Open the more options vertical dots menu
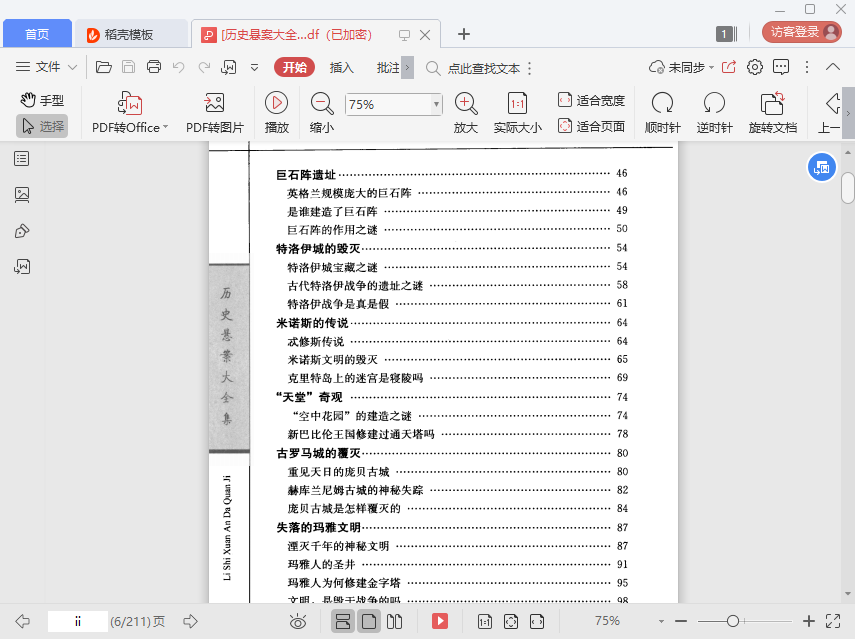The image size is (855, 639). pyautogui.click(x=807, y=67)
